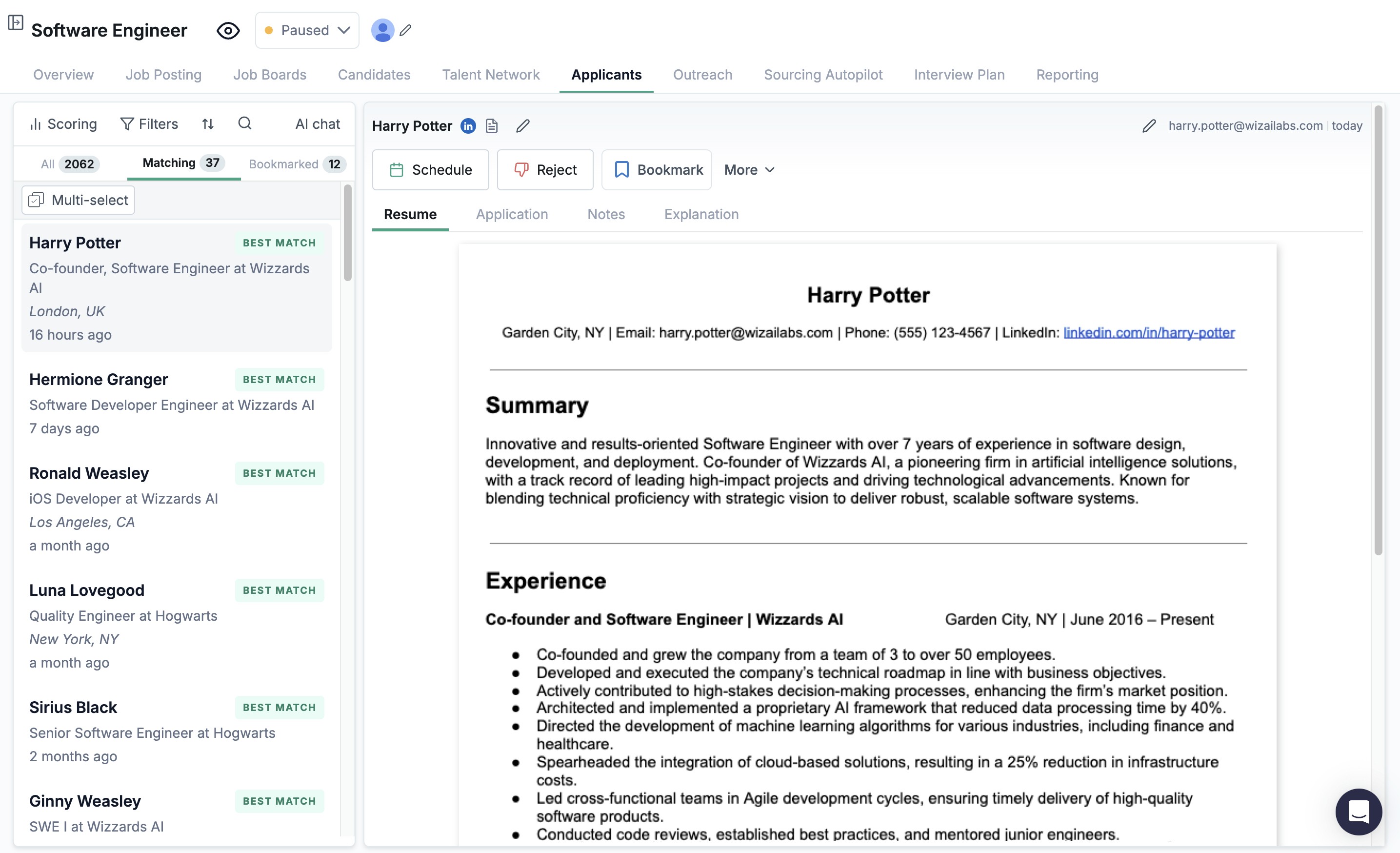Open Harry Potter's LinkedIn profile icon
1400x853 pixels.
click(468, 125)
